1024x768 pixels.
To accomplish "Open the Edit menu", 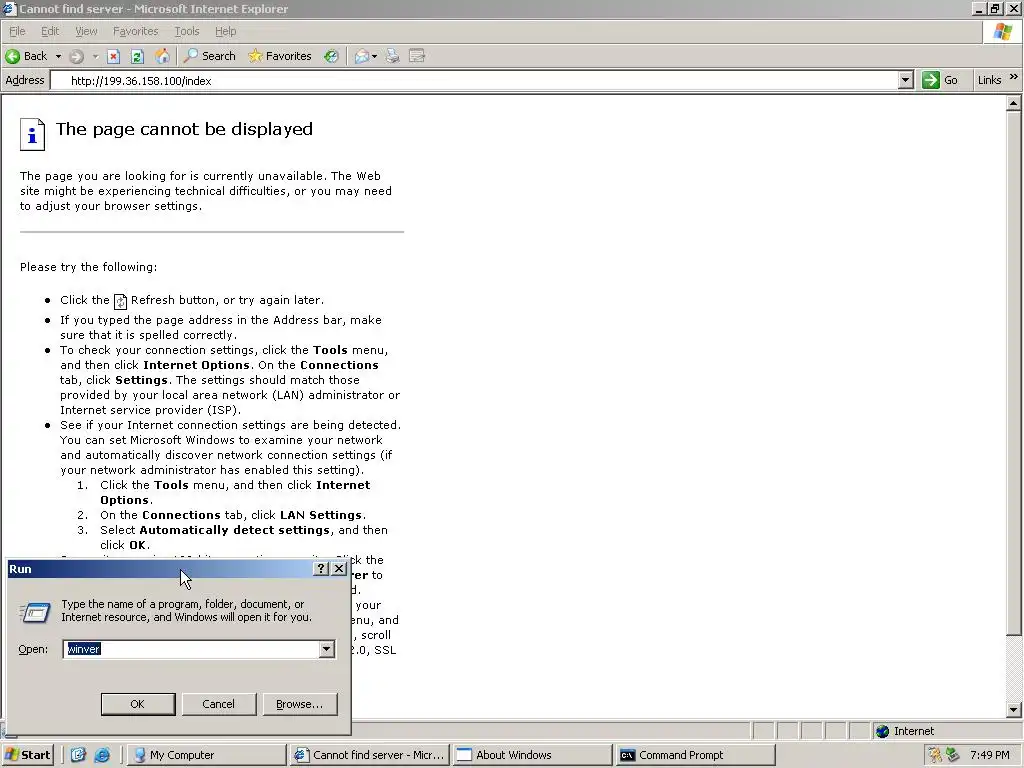I will 50,31.
